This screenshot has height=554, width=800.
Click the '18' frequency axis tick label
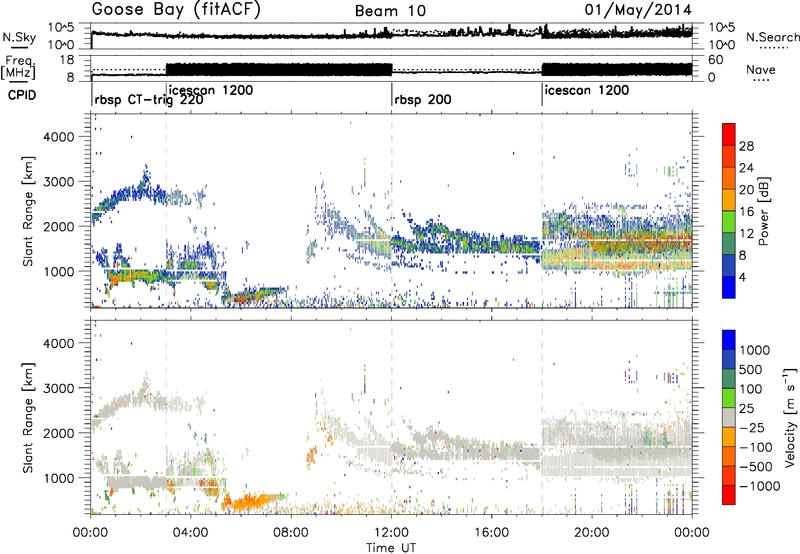(x=66, y=60)
